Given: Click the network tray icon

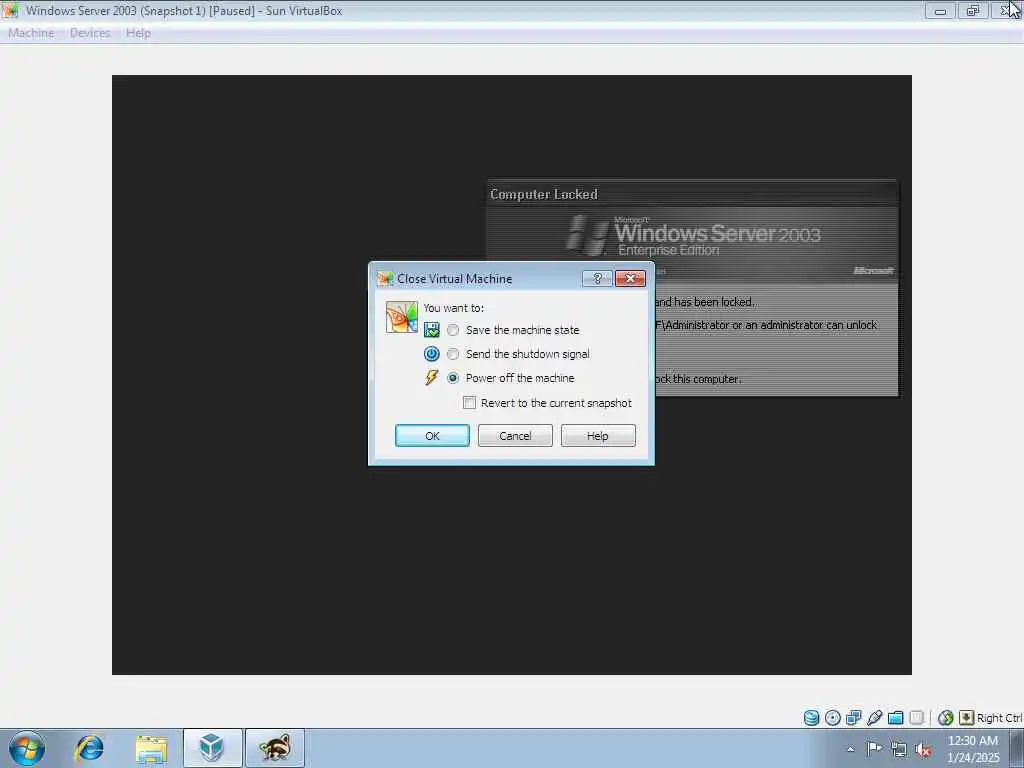Looking at the screenshot, I should click(x=899, y=750).
